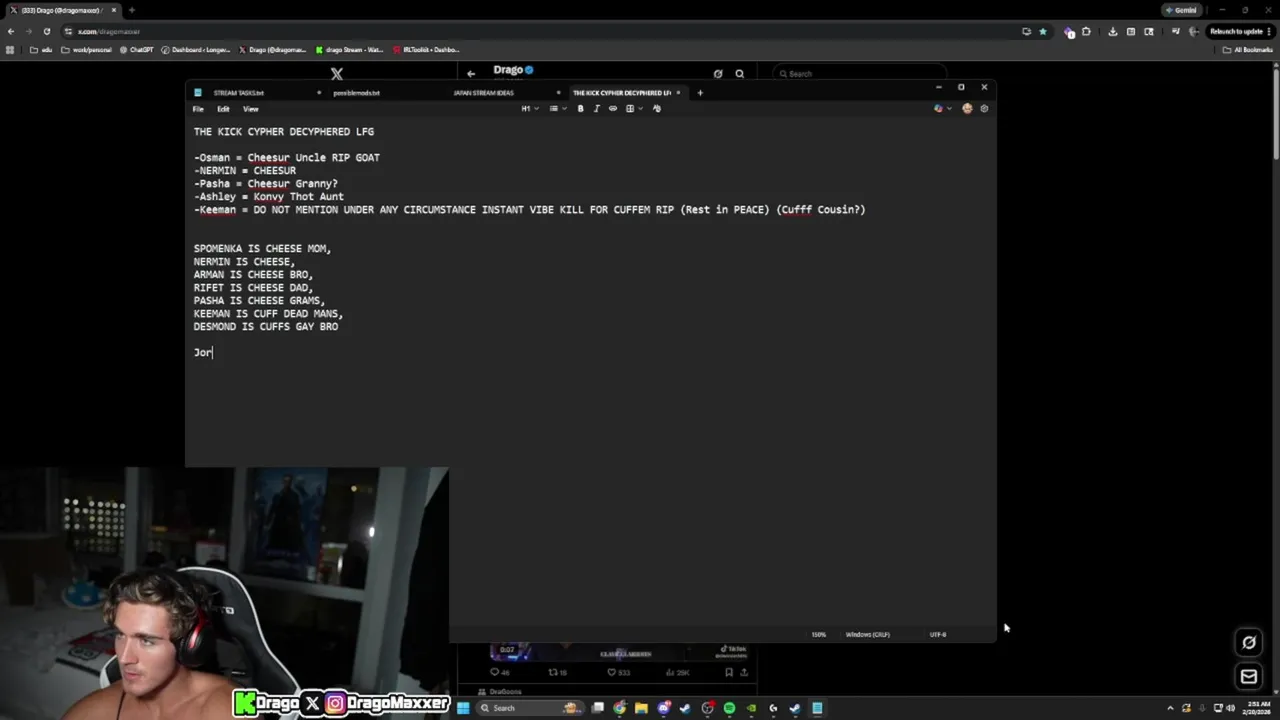
Task: Open Chrome extensions puzzle icon
Action: pos(1087,31)
